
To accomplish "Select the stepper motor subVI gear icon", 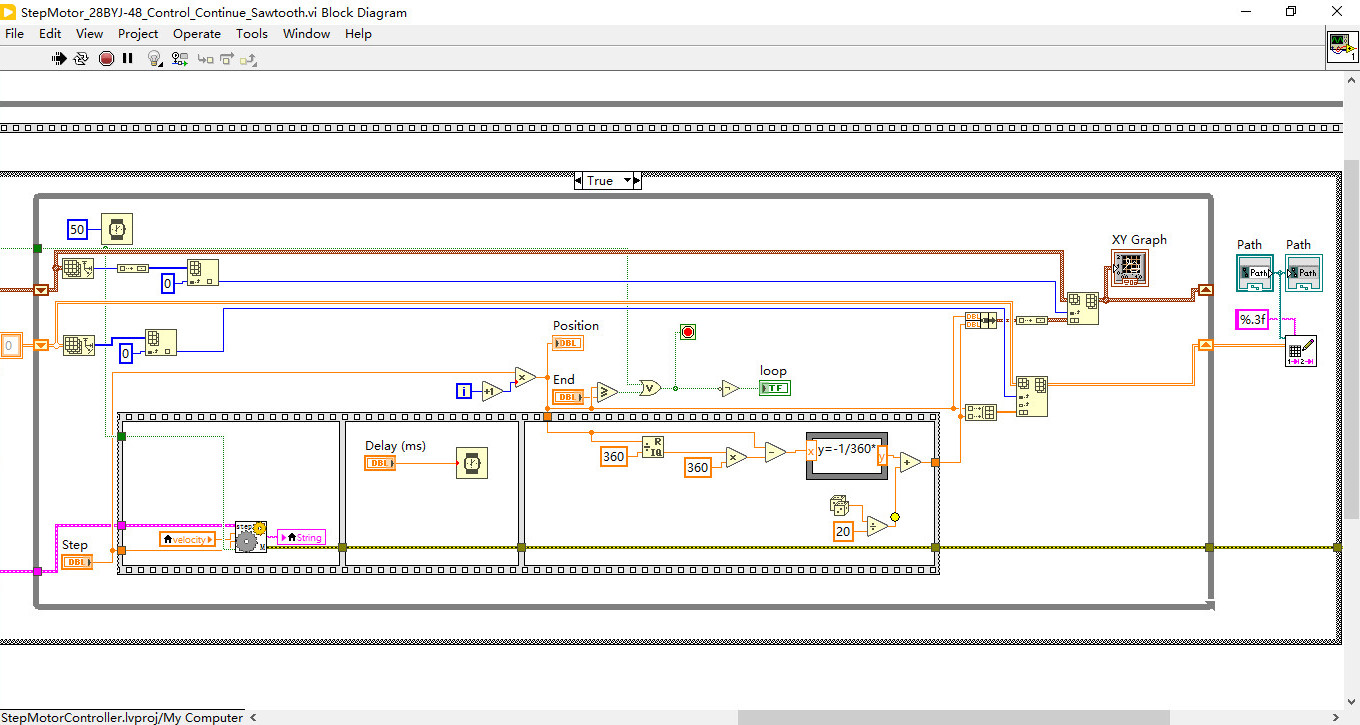I will click(250, 537).
